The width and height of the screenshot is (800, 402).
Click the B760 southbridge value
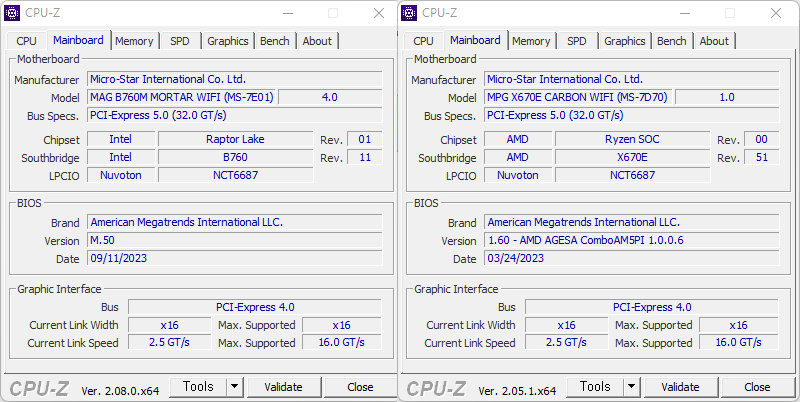(x=235, y=157)
